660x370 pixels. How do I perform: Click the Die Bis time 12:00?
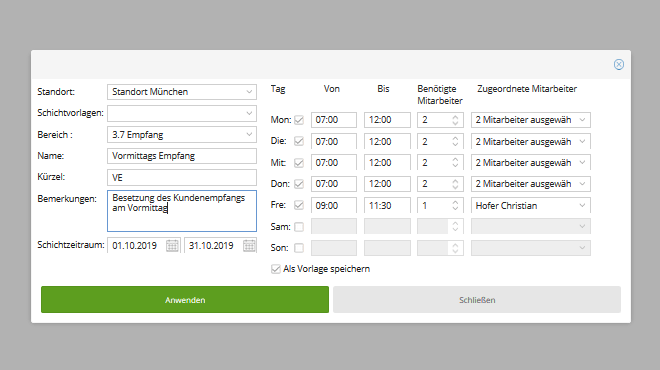tap(387, 141)
